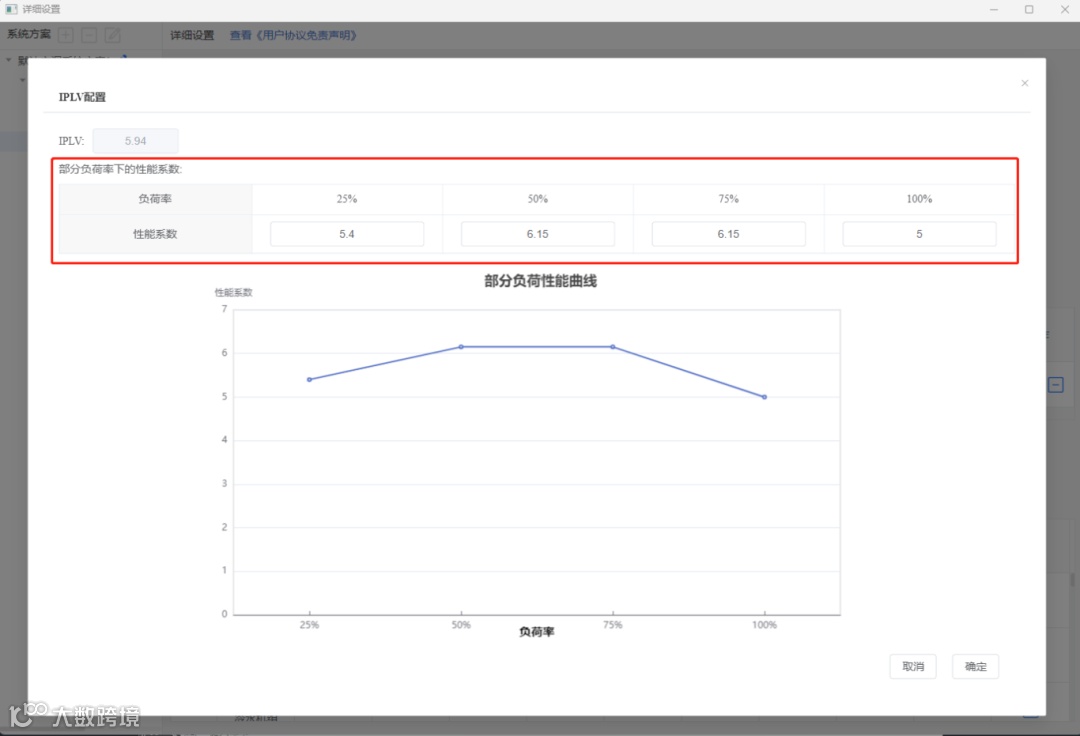Edit the 75% performance coefficient field
Image resolution: width=1080 pixels, height=736 pixels.
728,234
